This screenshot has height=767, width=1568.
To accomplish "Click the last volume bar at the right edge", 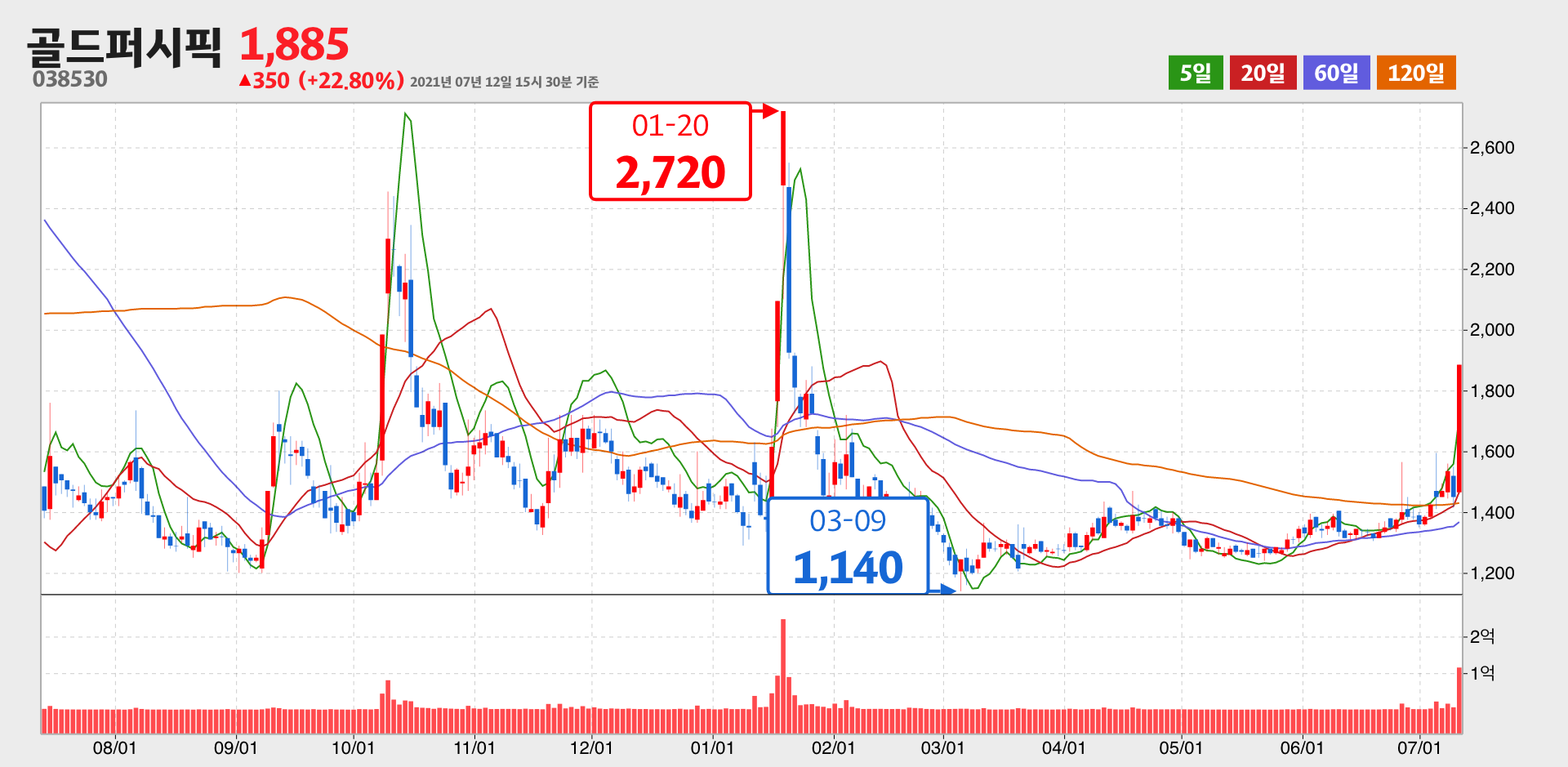I will point(1459,701).
